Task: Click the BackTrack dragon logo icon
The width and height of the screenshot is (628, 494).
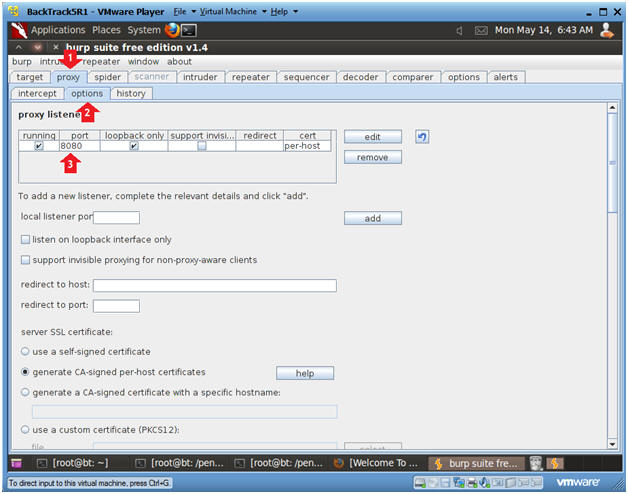Action: pos(19,30)
